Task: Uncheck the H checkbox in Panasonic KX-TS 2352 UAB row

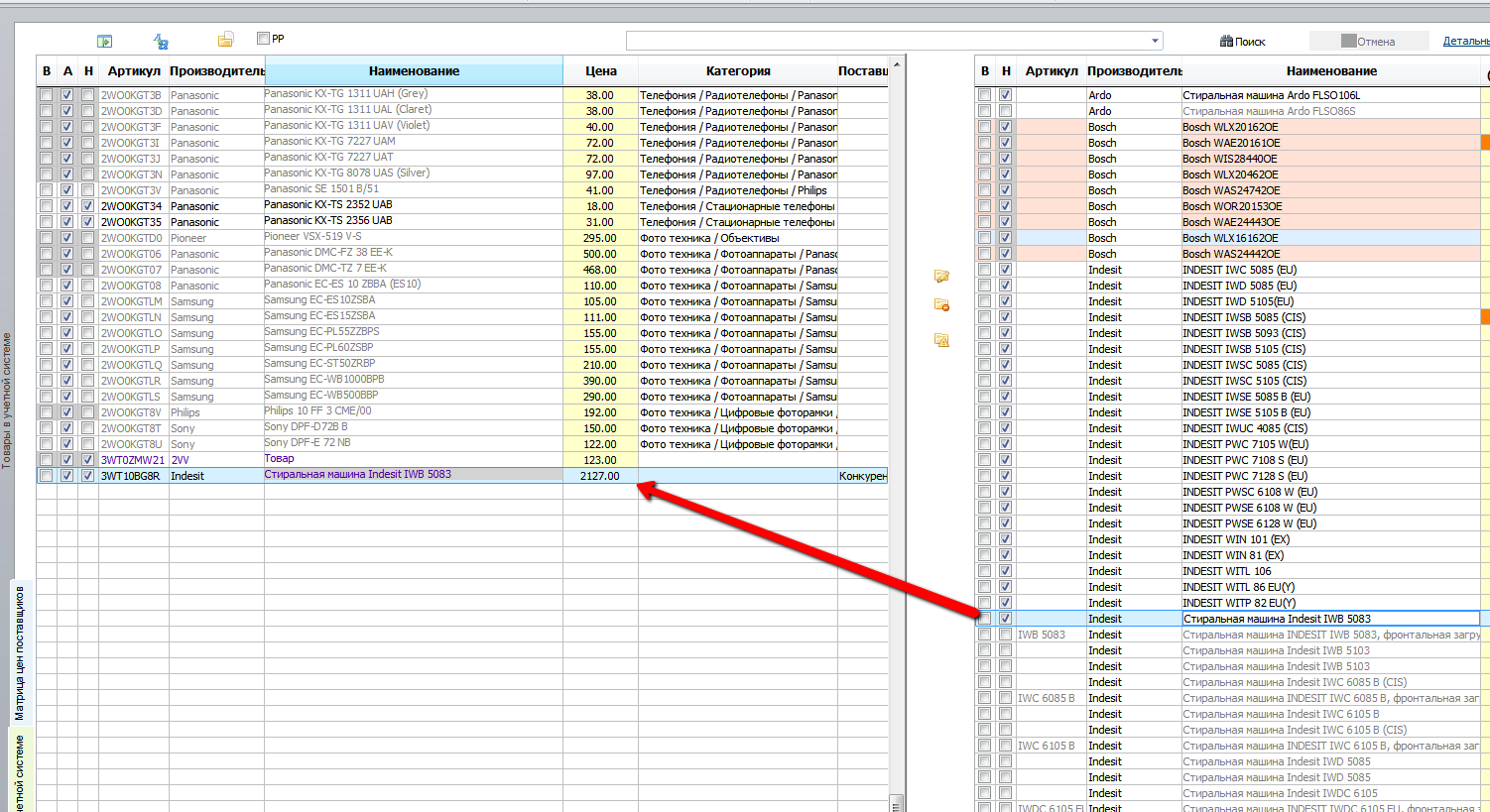Action: pyautogui.click(x=87, y=206)
